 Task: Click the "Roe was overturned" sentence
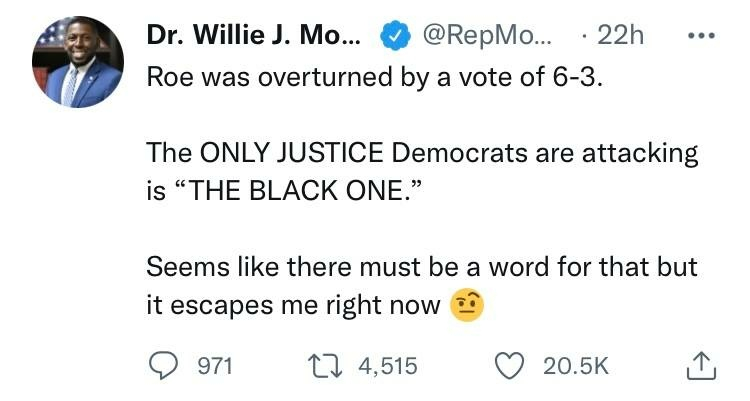pyautogui.click(x=375, y=77)
